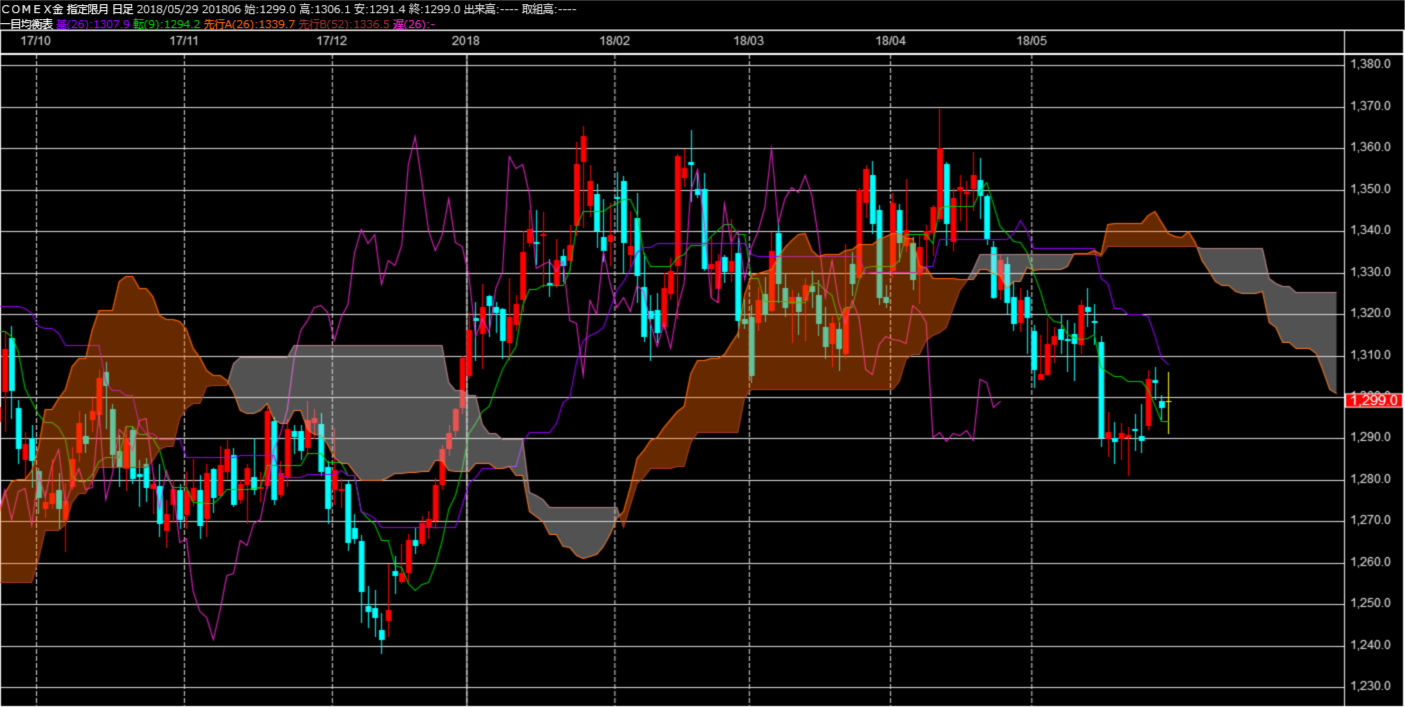Click the 出来高 volume label

pyautogui.click(x=491, y=8)
